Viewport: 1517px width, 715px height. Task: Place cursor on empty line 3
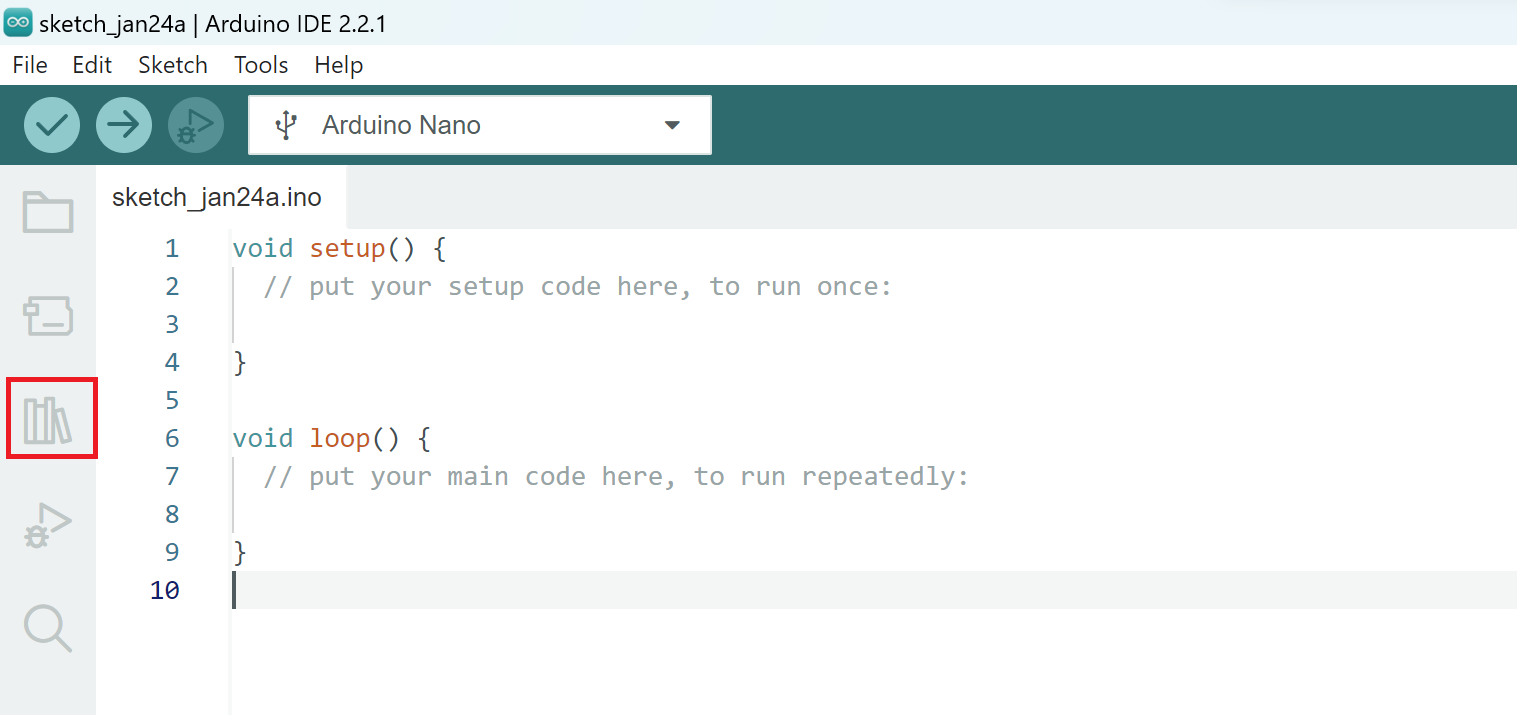click(874, 324)
